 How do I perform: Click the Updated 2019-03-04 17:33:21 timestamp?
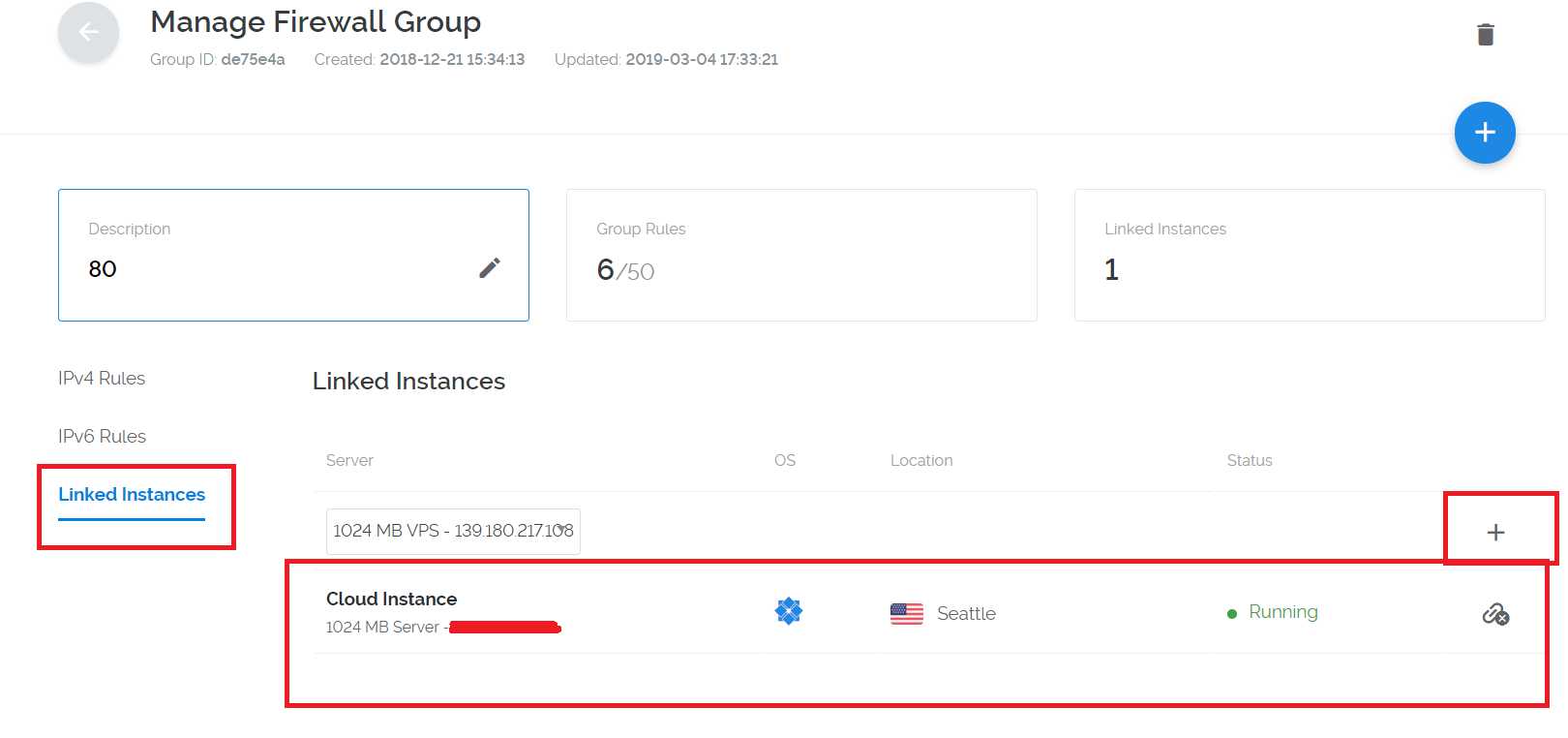pos(666,59)
